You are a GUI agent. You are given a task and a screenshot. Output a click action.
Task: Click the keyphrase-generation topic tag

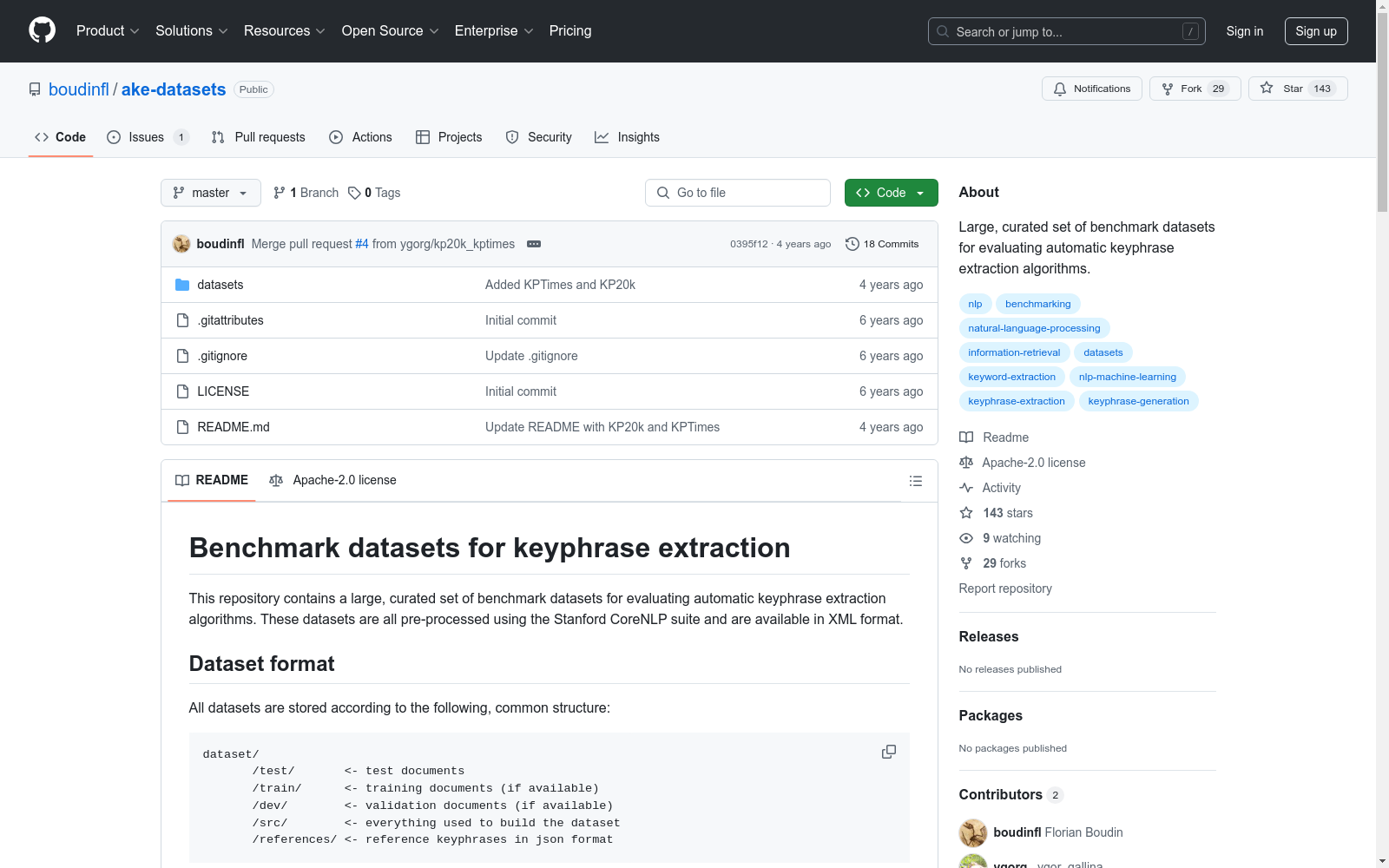[x=1139, y=401]
